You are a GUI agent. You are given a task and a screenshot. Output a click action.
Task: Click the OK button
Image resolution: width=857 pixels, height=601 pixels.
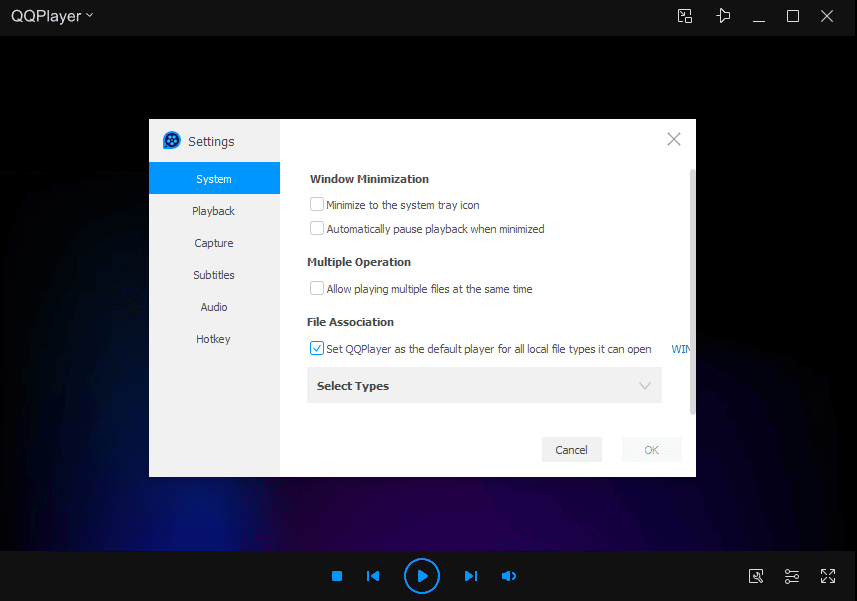coord(651,450)
